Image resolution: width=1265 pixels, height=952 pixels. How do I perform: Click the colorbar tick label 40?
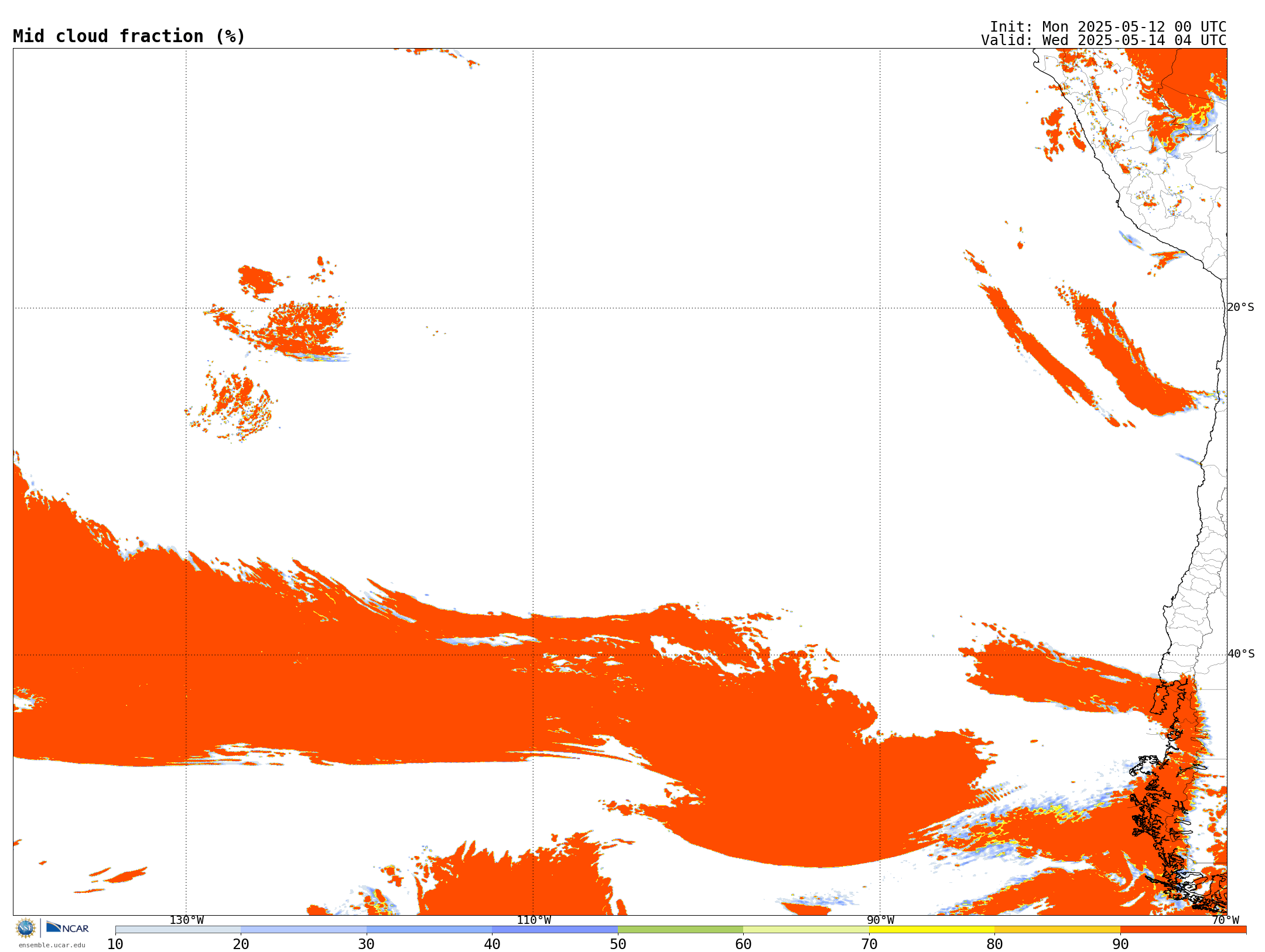[x=492, y=944]
